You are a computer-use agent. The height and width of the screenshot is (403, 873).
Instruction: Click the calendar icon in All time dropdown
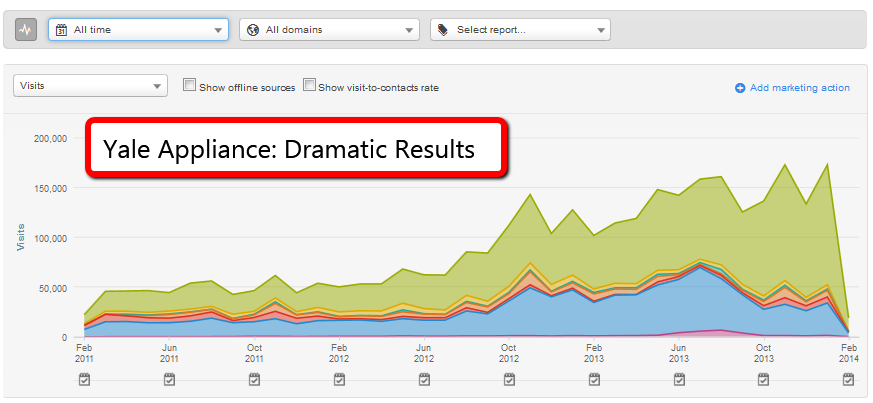click(62, 30)
